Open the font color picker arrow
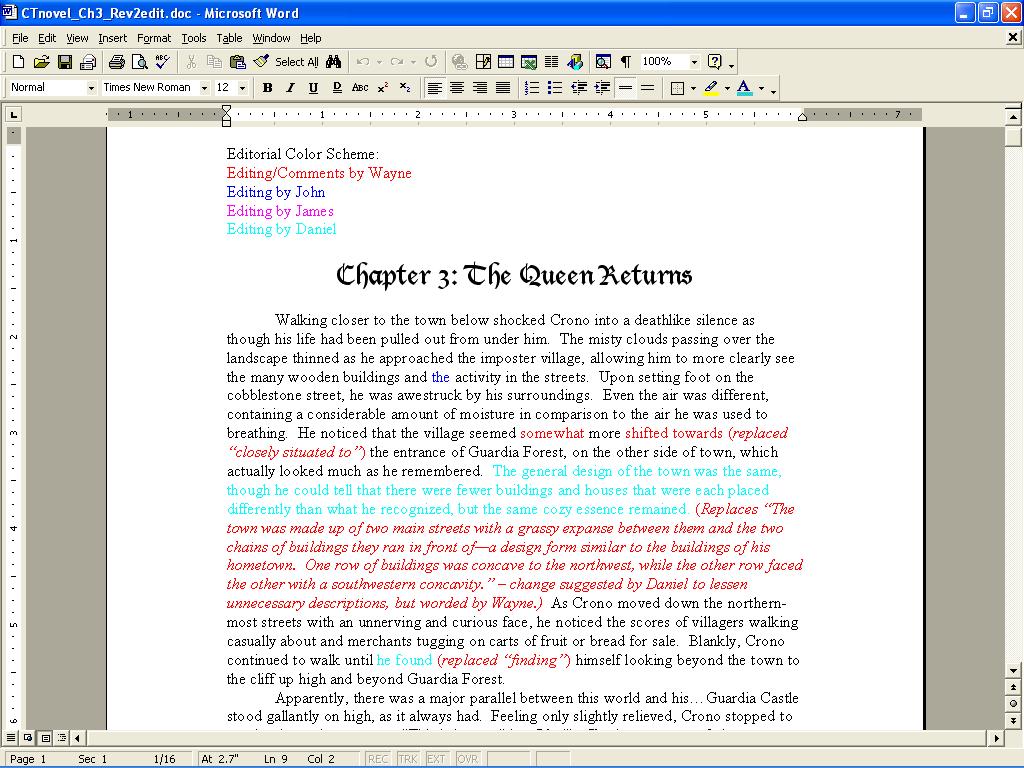 [761, 88]
